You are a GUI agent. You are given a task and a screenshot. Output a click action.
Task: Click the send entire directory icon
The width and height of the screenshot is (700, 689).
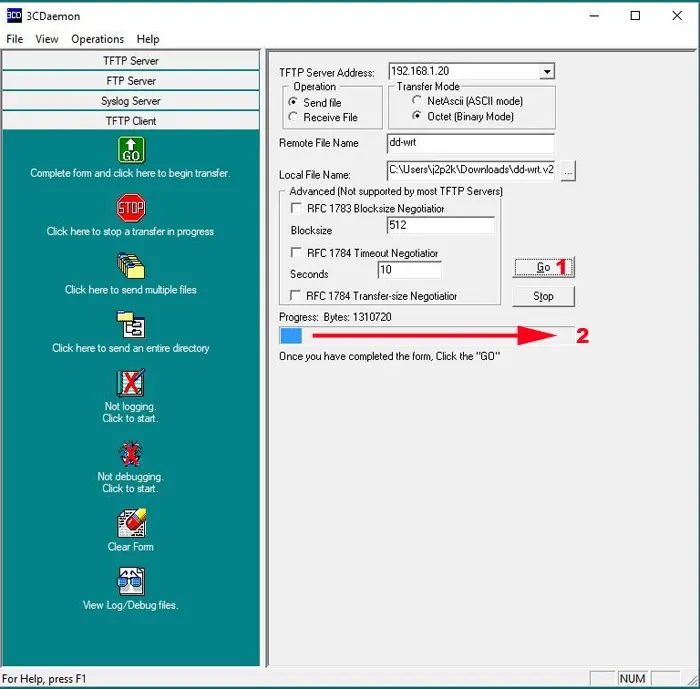(x=131, y=325)
